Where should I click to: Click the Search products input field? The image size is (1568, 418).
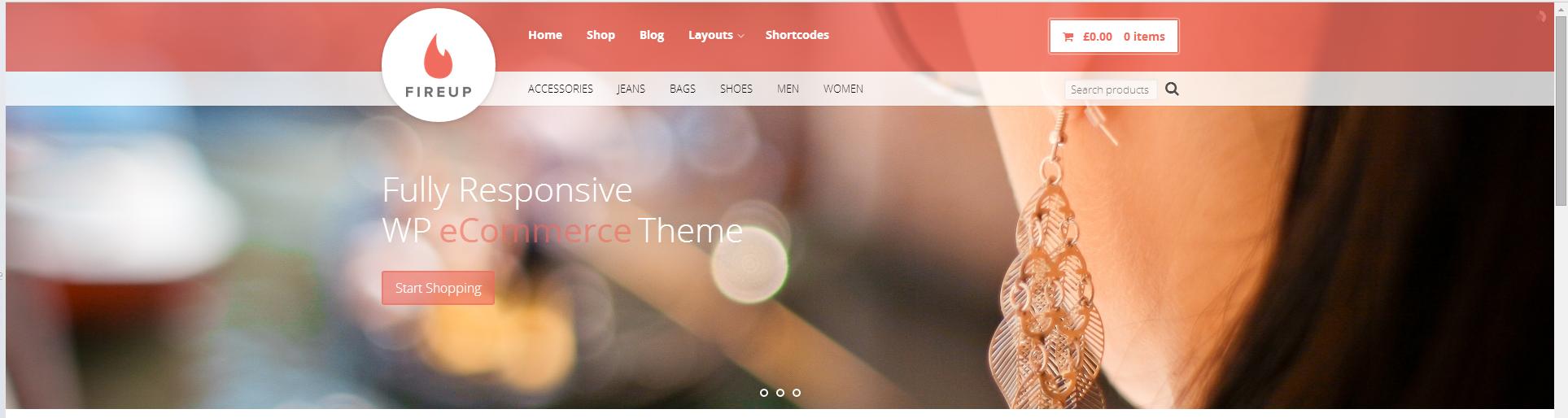tap(1111, 89)
